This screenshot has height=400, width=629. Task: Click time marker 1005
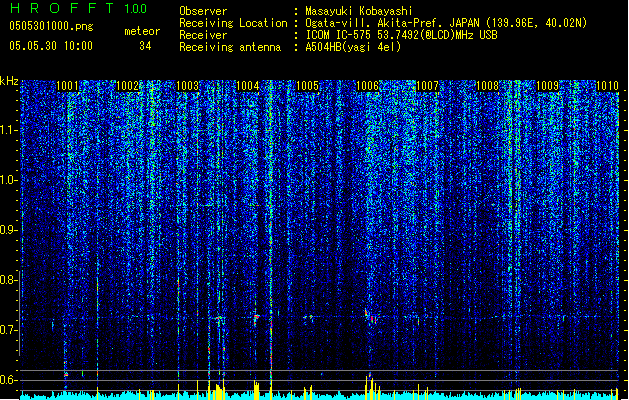[x=307, y=86]
